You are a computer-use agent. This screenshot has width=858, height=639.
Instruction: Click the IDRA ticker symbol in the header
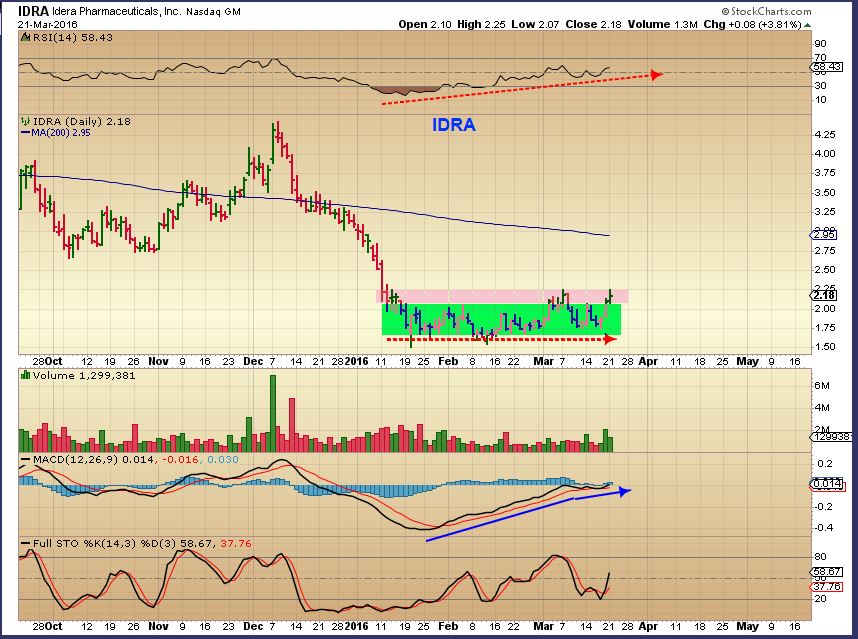coord(34,11)
